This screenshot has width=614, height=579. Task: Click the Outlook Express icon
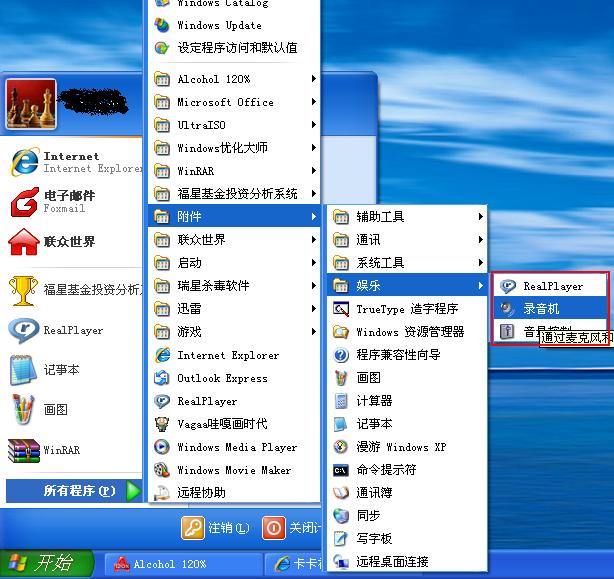[x=161, y=378]
